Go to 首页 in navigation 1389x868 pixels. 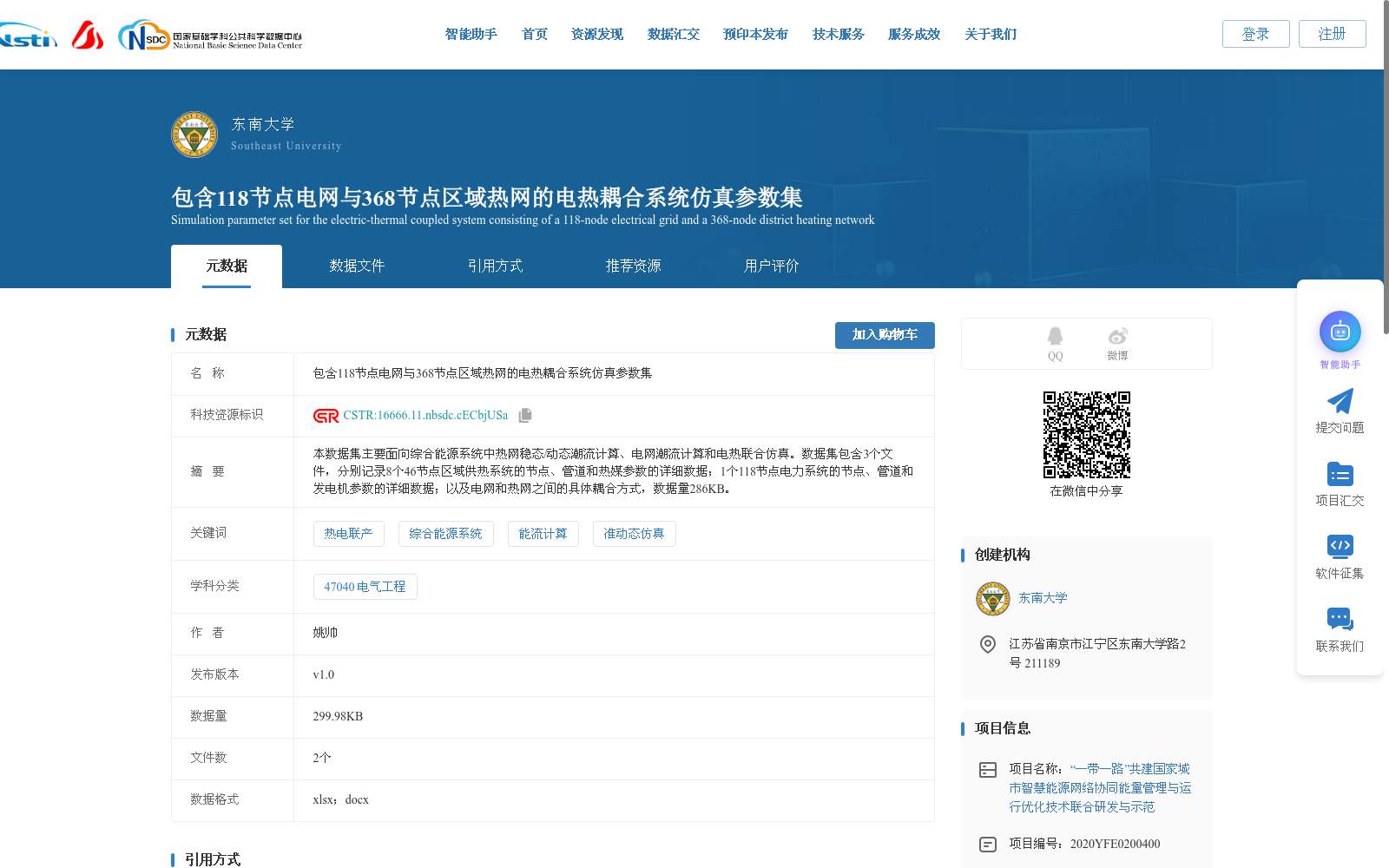click(535, 35)
